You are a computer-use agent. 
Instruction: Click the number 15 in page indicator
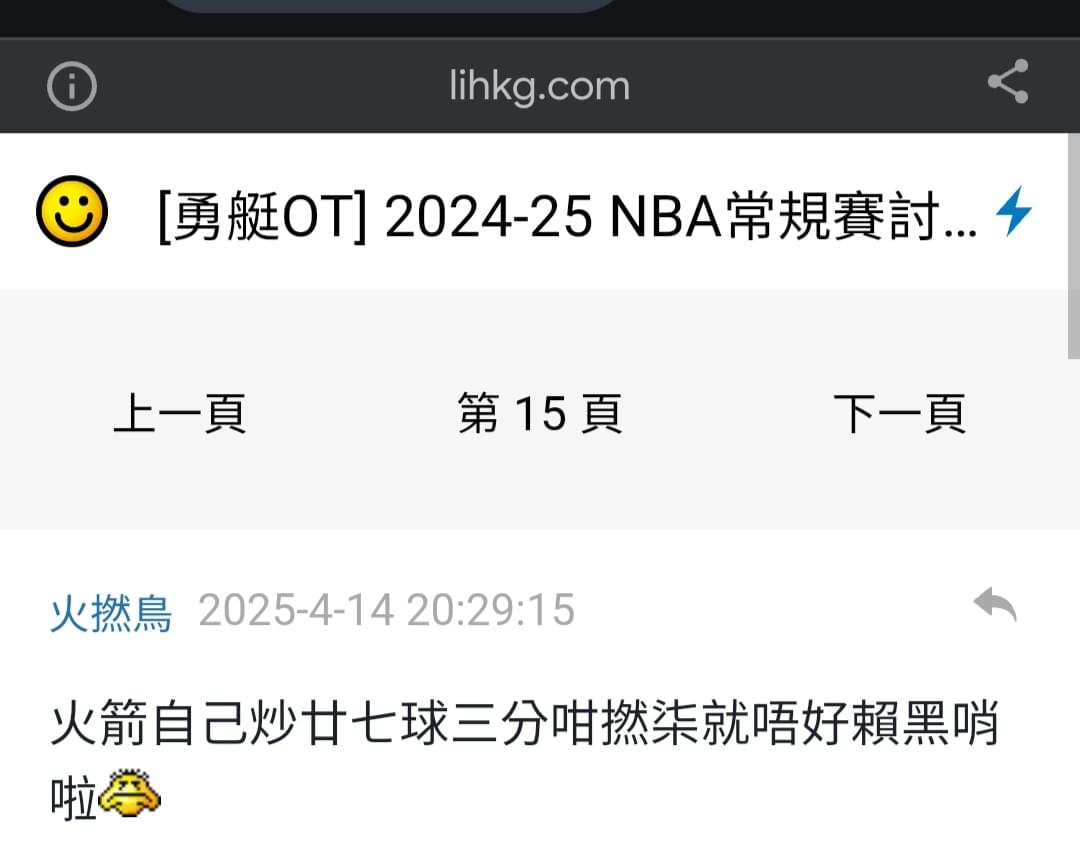pyautogui.click(x=541, y=413)
